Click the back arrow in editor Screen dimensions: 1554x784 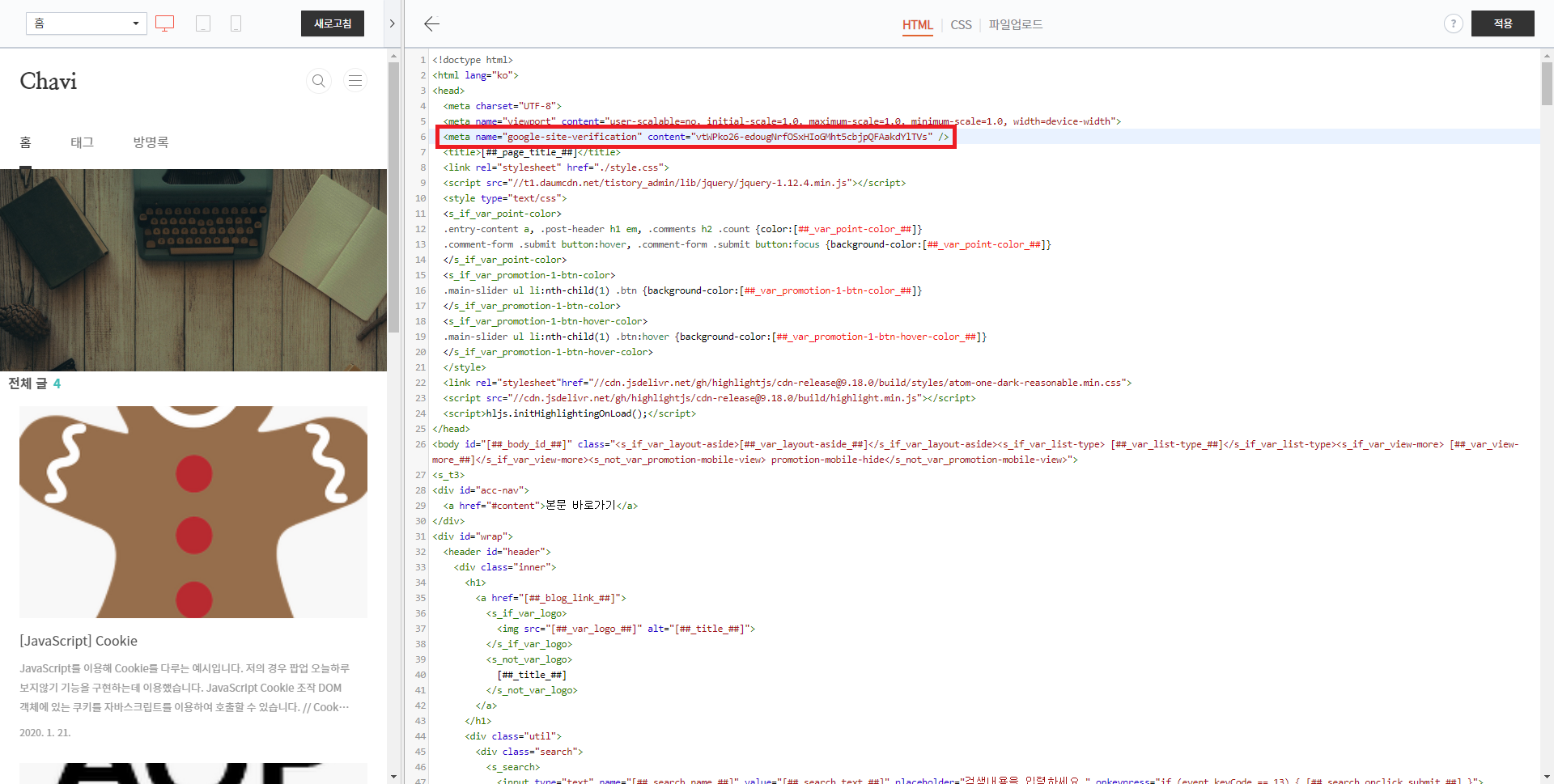tap(431, 23)
